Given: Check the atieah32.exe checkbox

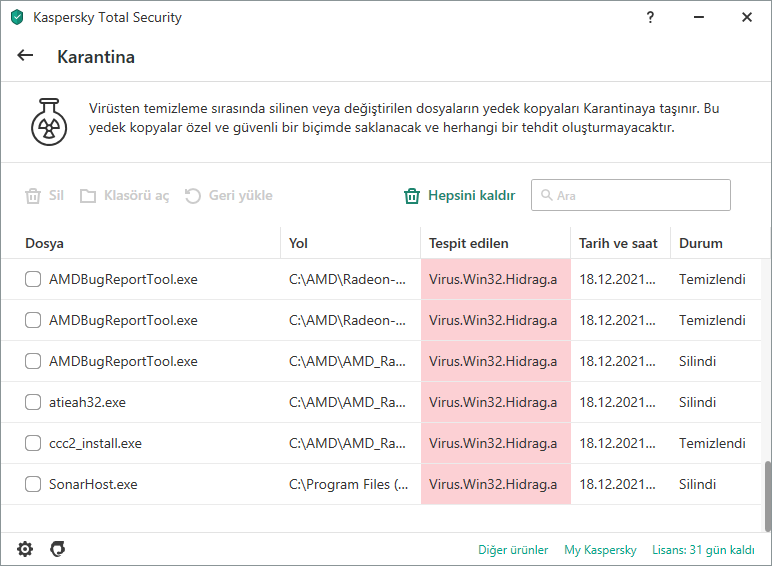Looking at the screenshot, I should [33, 402].
